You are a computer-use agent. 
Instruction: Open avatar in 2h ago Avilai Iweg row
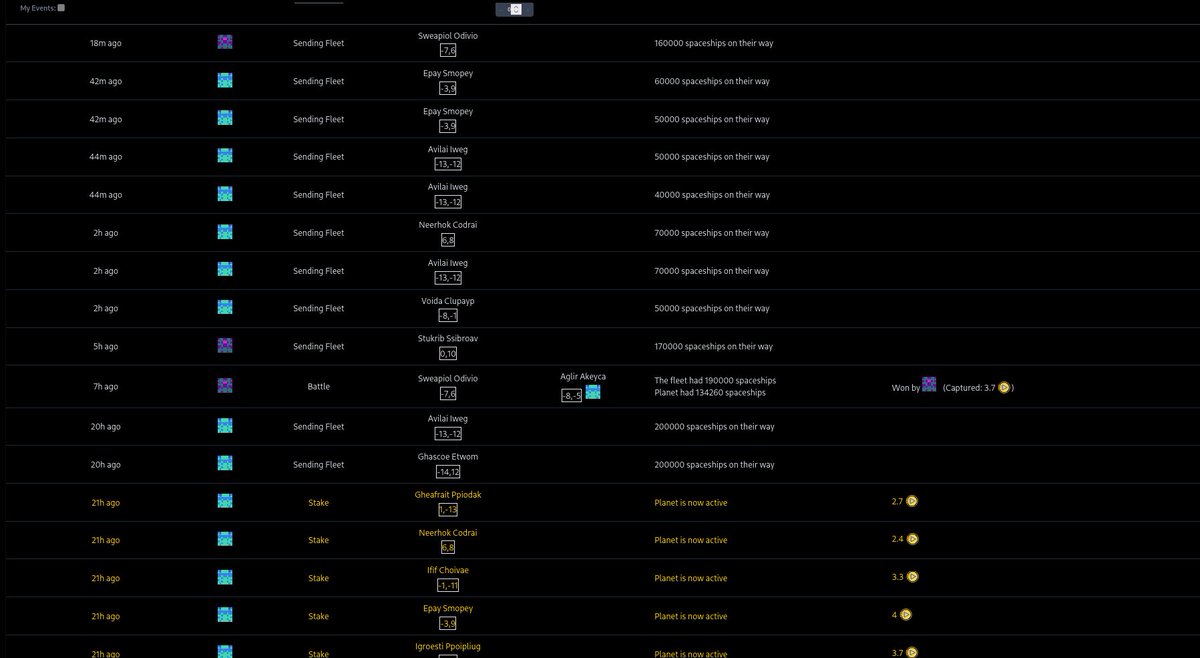click(x=225, y=270)
